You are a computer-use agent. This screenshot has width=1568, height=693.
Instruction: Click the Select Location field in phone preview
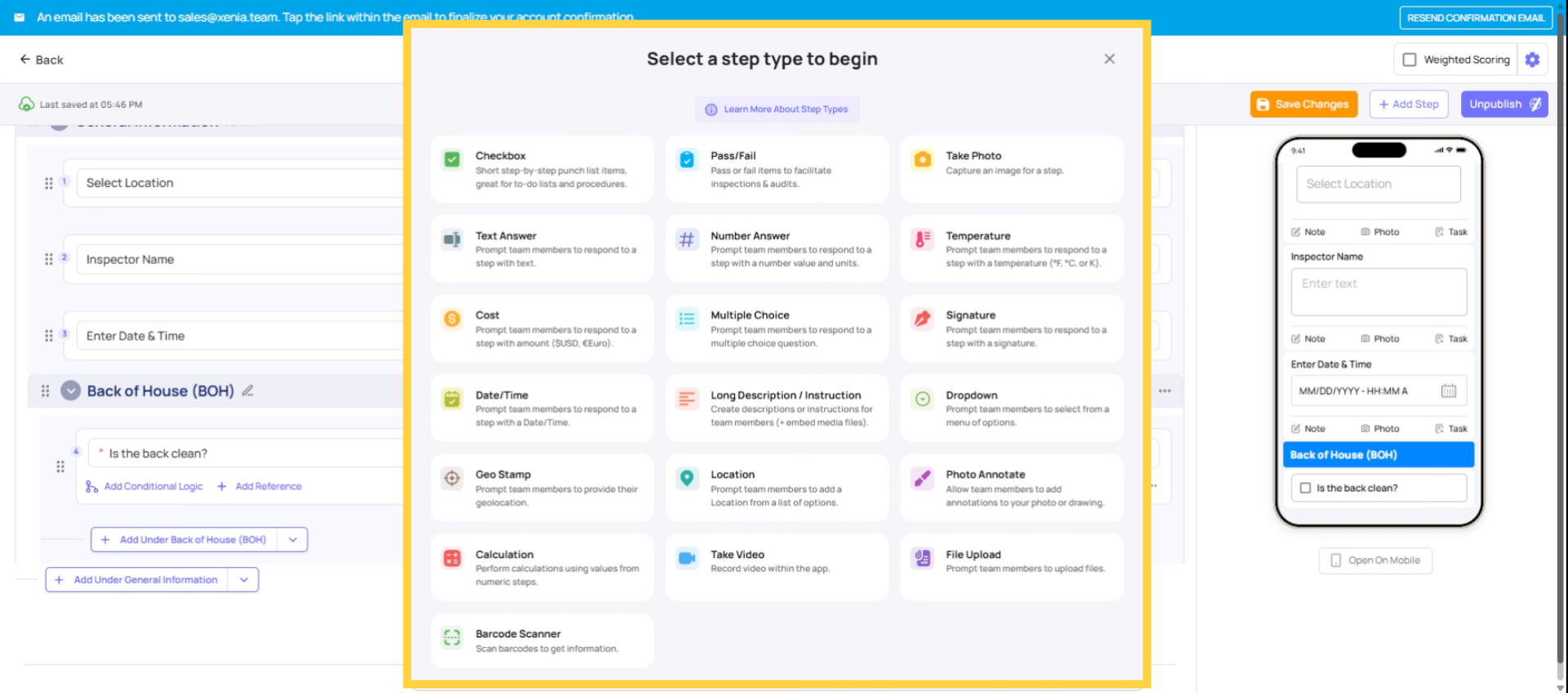[x=1379, y=185]
